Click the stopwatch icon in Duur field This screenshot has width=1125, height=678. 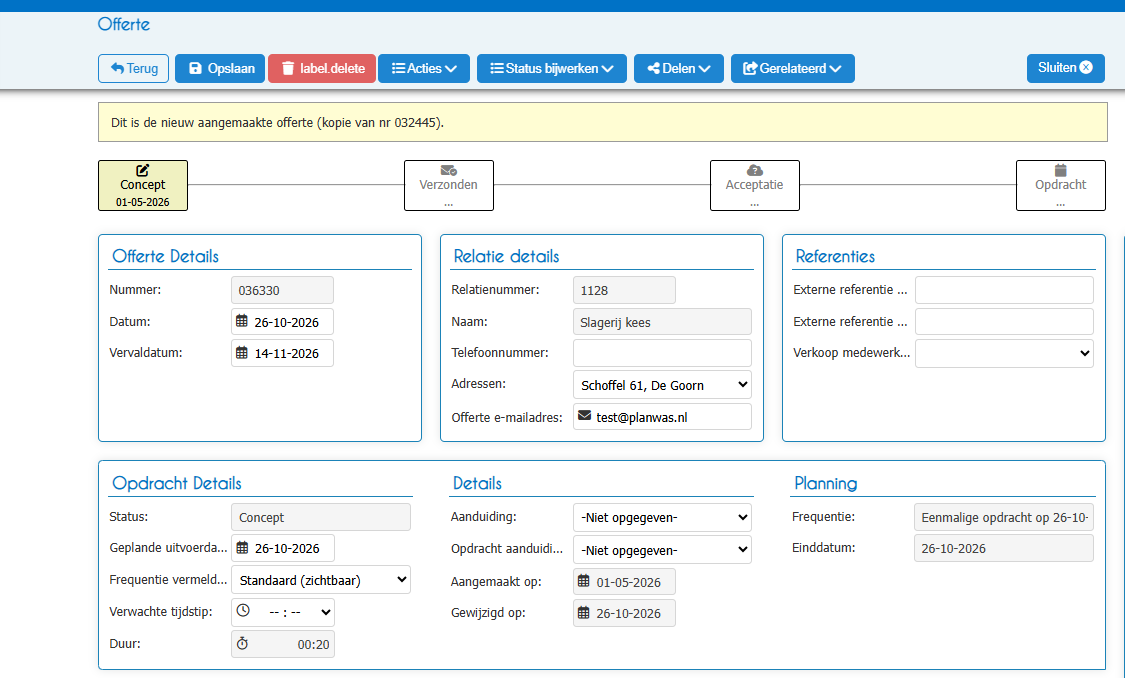(243, 644)
